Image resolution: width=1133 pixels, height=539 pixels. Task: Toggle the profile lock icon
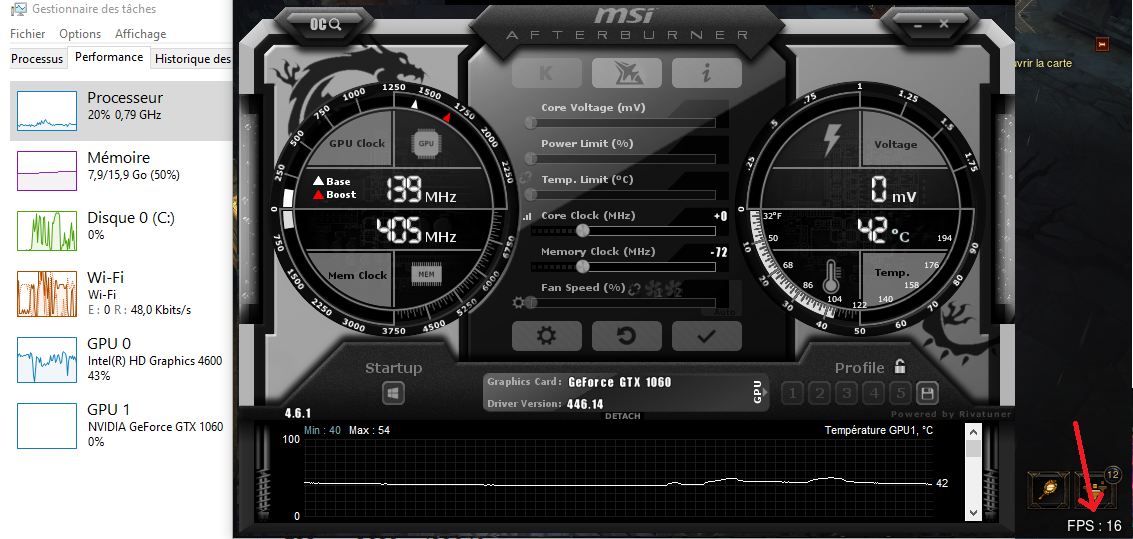tap(900, 366)
